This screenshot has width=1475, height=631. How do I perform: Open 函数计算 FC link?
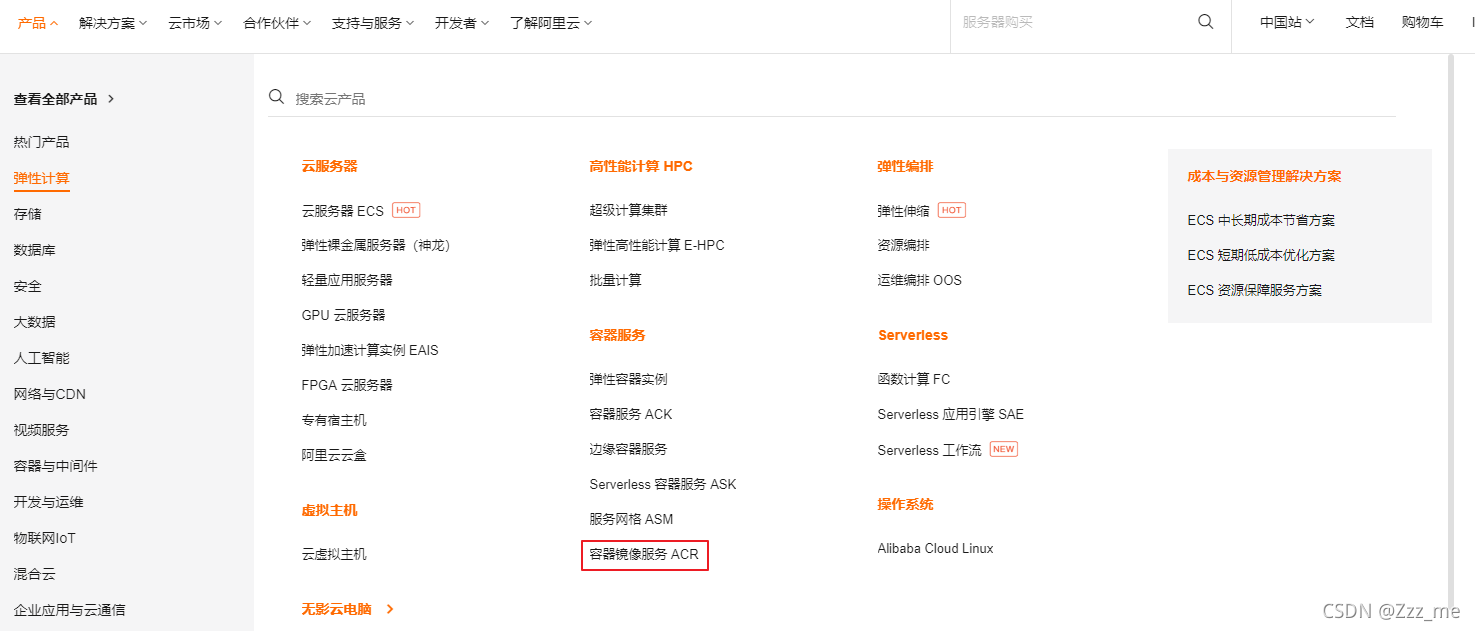click(914, 379)
